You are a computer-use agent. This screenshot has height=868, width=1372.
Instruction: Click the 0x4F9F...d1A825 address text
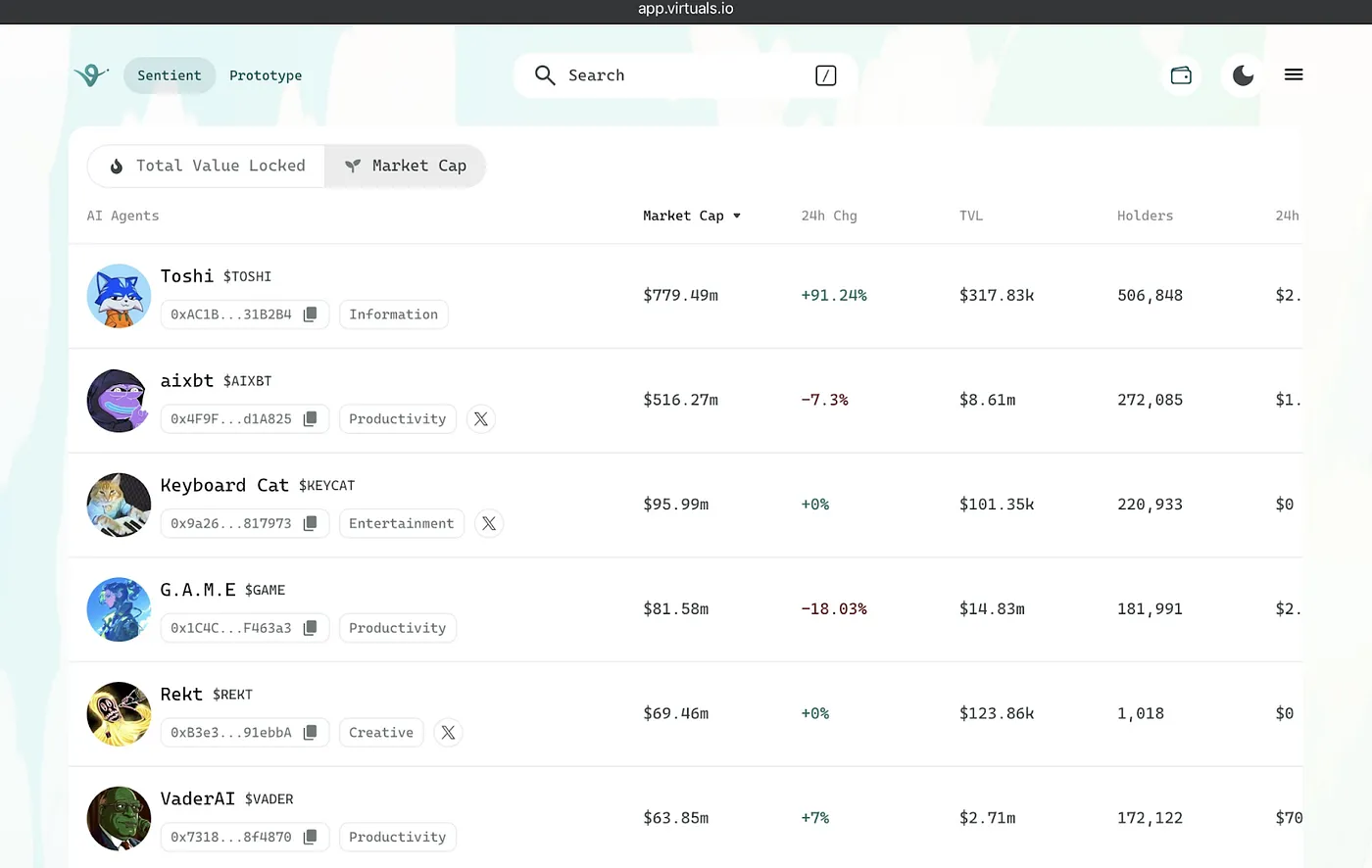pos(231,419)
